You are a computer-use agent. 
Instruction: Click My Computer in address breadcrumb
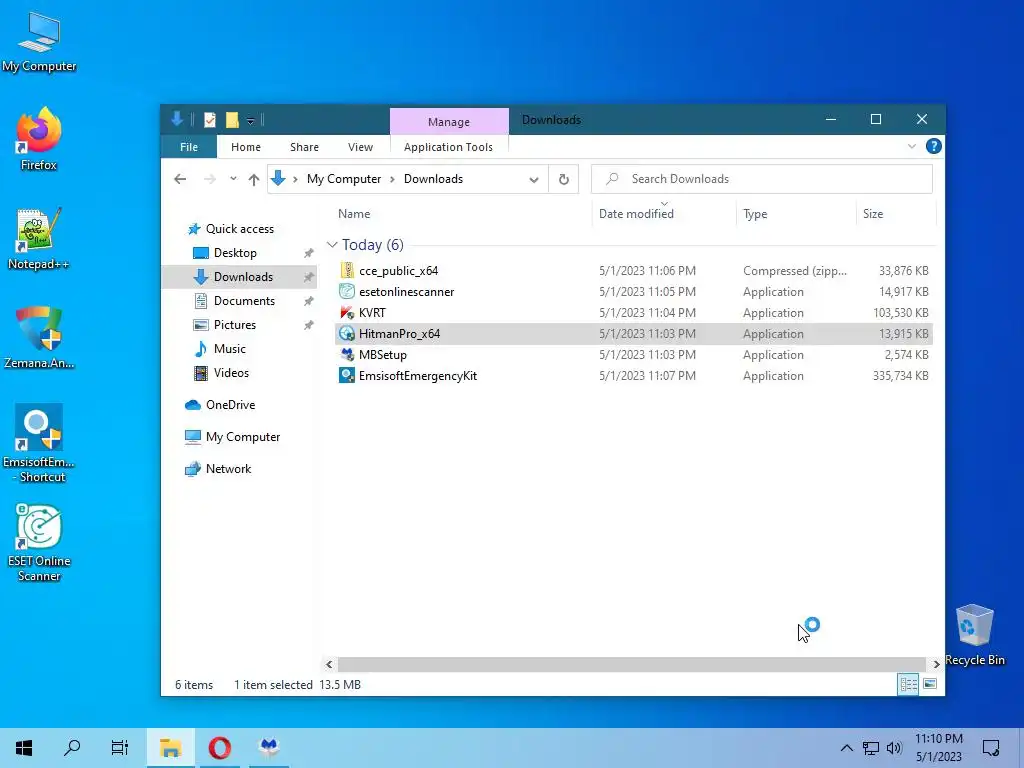coord(344,179)
